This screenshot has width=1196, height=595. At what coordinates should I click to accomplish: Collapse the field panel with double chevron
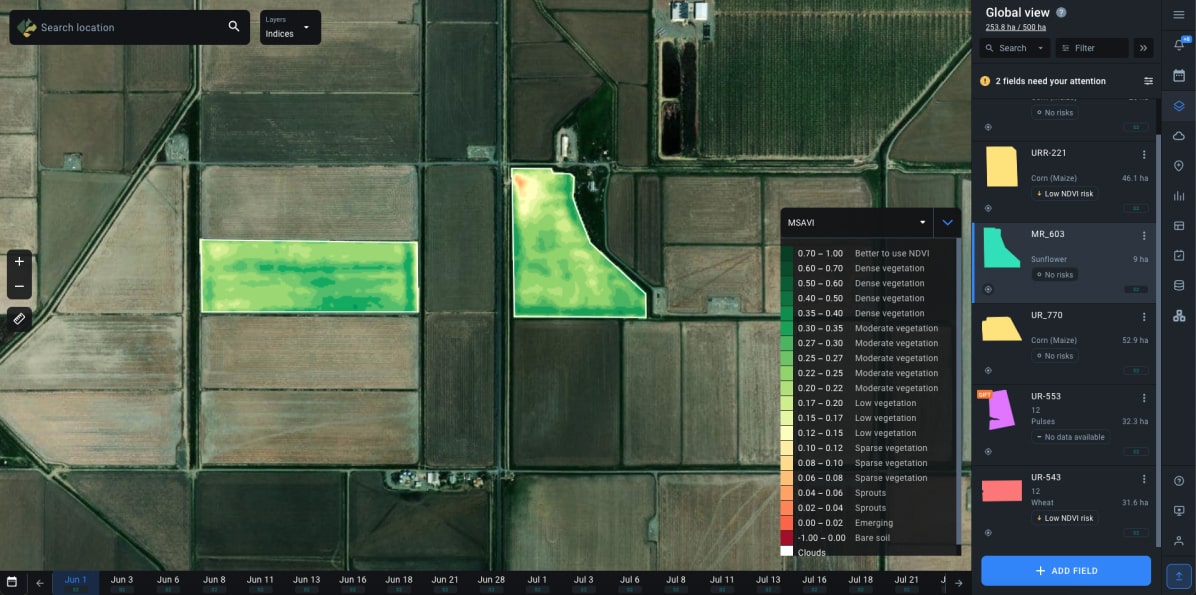pyautogui.click(x=1143, y=48)
